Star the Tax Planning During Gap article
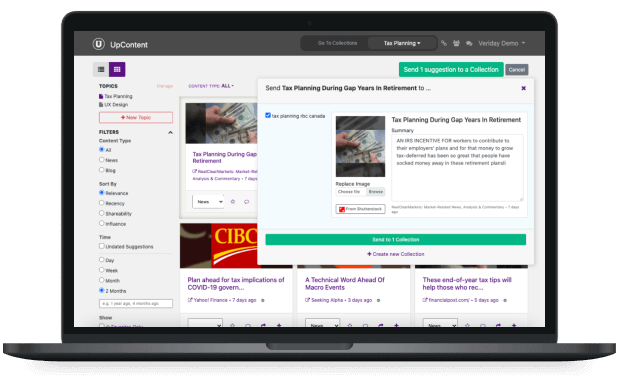 tap(233, 202)
